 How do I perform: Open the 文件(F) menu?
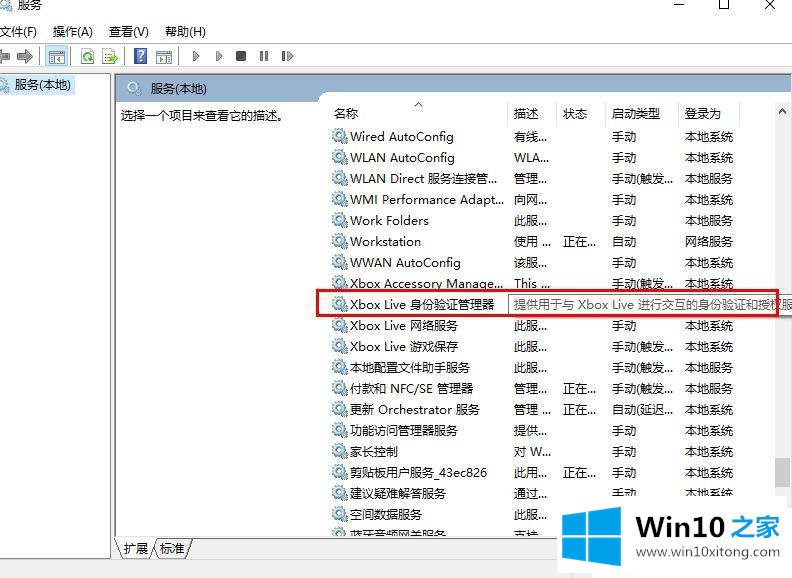tap(18, 32)
